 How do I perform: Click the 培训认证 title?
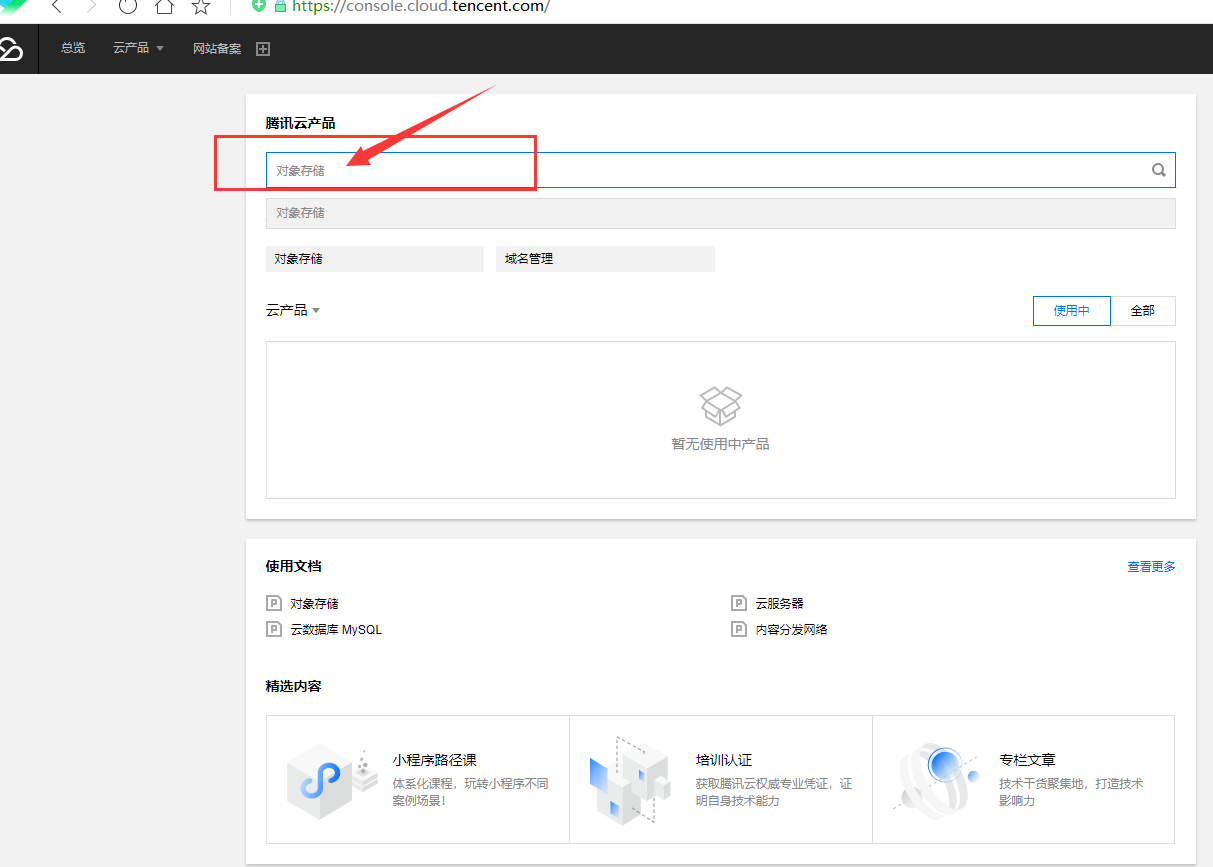[x=724, y=760]
